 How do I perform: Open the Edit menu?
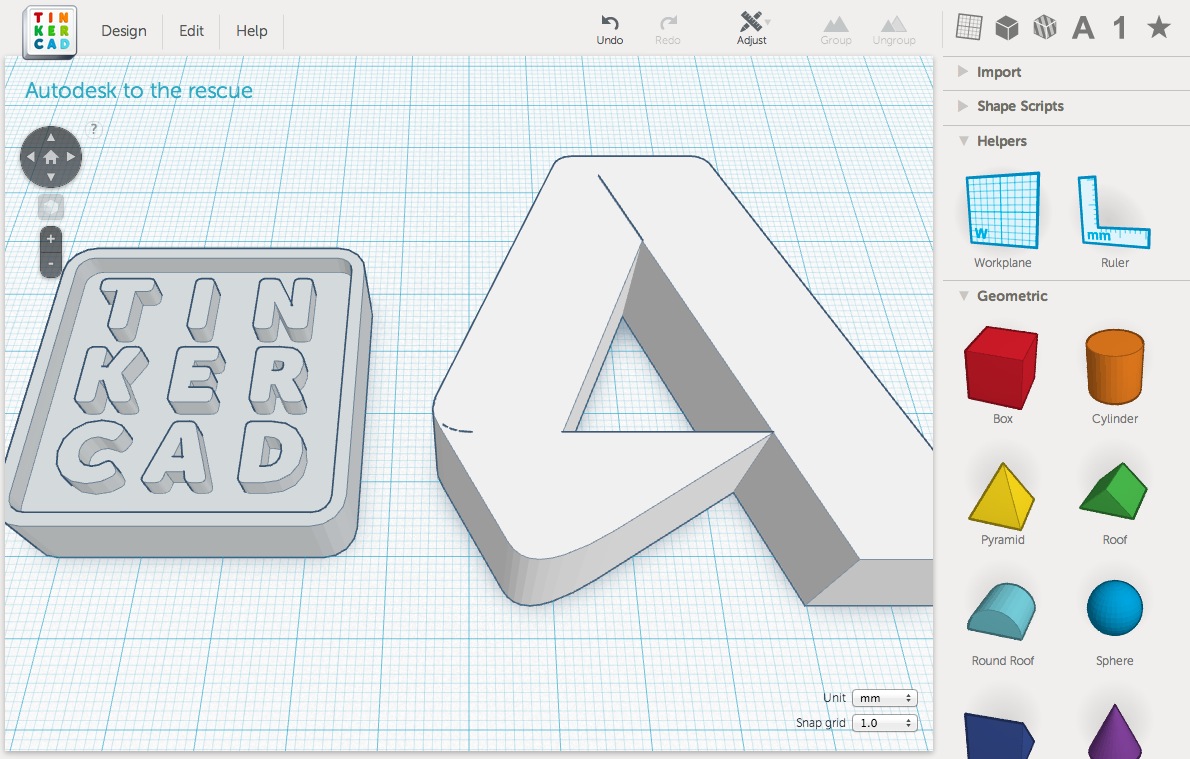(x=190, y=31)
